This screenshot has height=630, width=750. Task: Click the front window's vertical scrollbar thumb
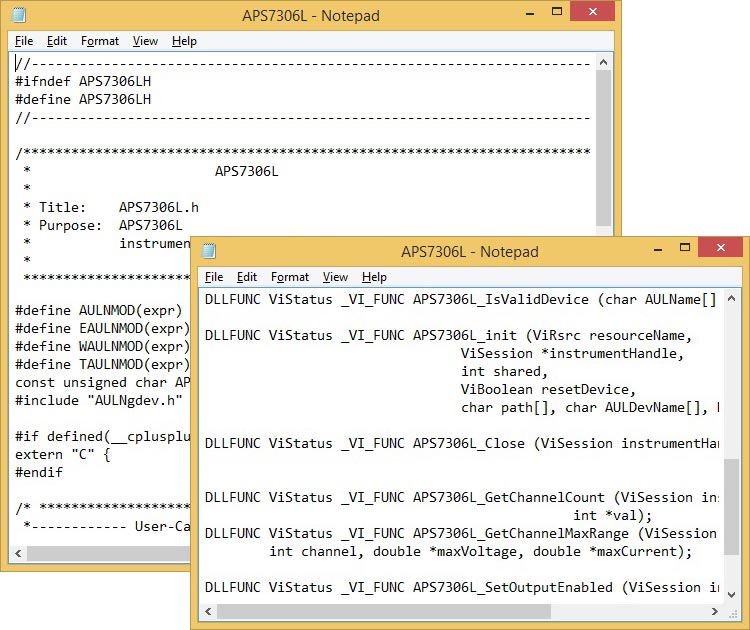click(732, 520)
